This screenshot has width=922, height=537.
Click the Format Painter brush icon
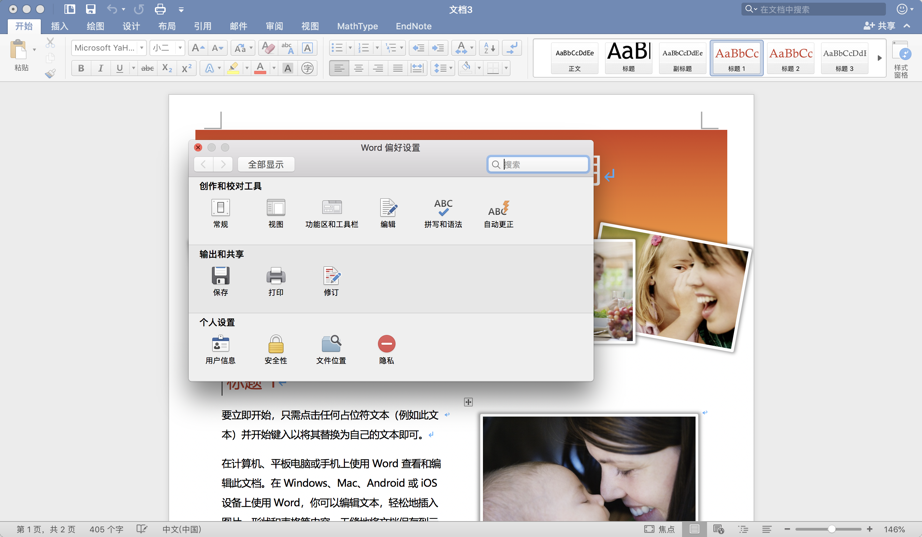point(51,73)
